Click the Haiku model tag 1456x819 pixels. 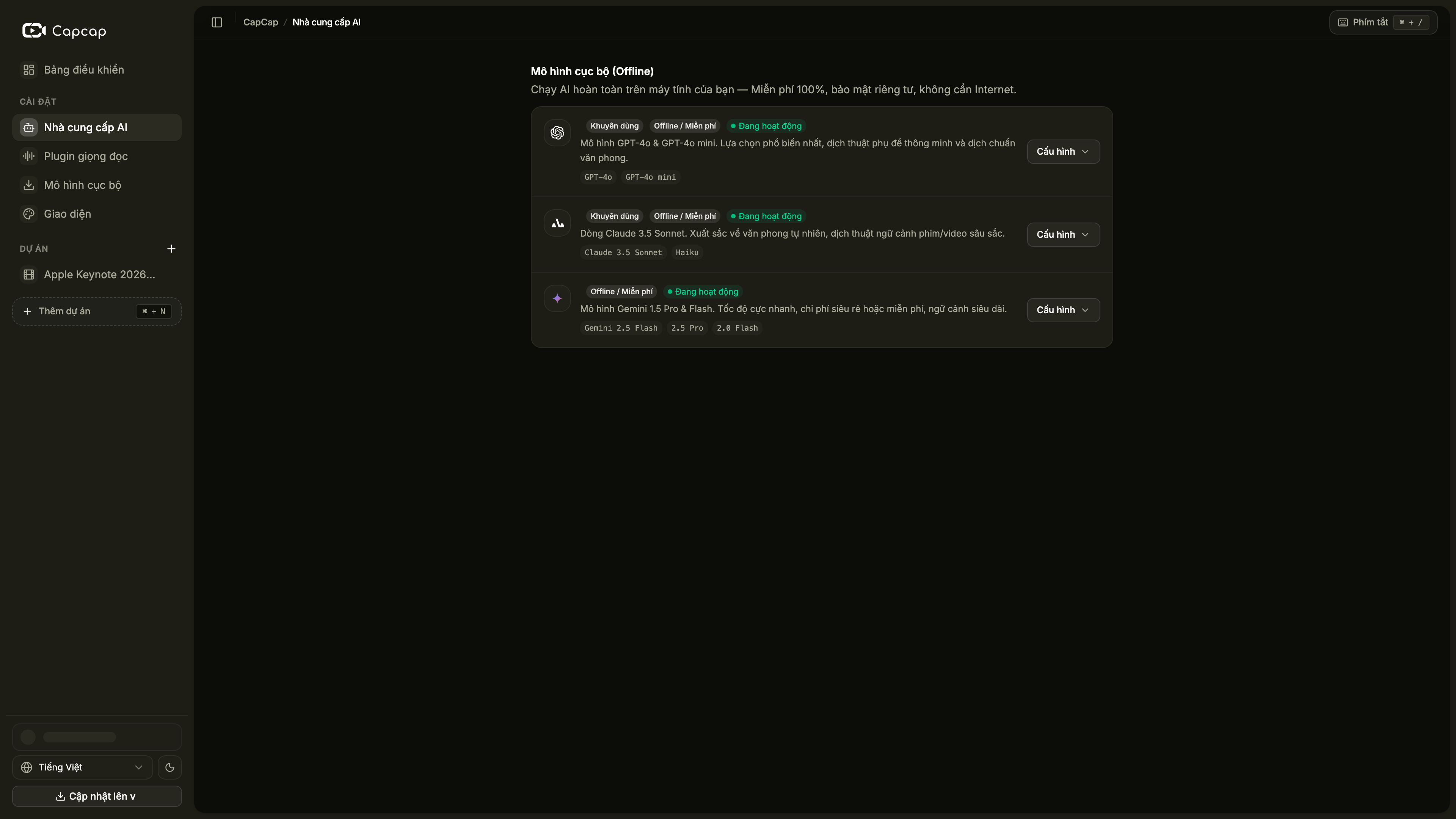[x=687, y=253]
